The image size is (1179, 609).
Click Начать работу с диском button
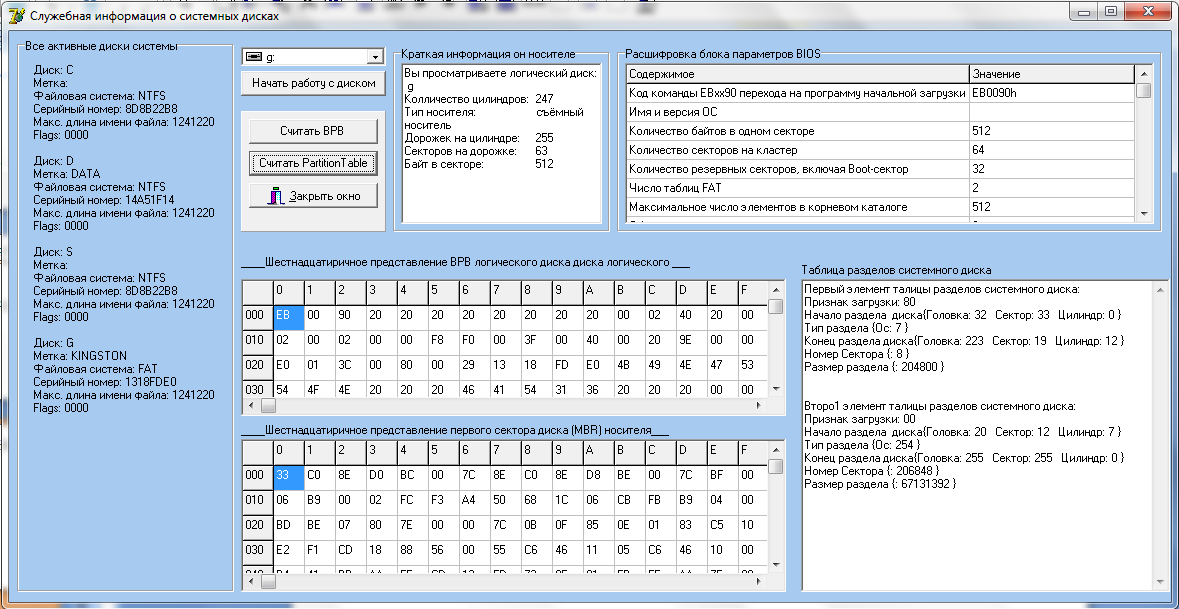[x=313, y=83]
